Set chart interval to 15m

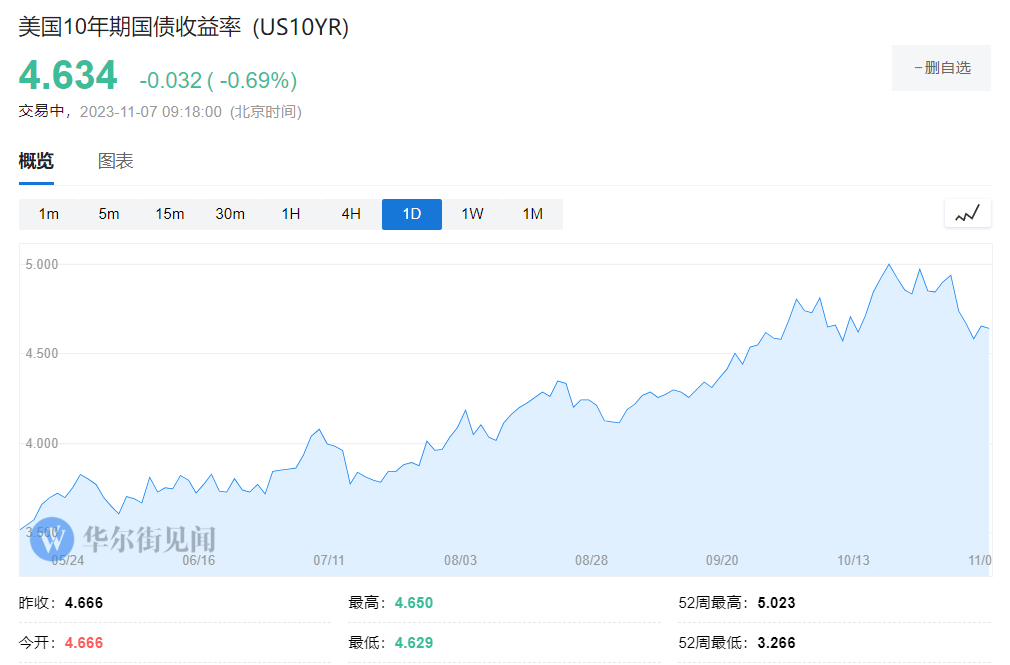coord(170,214)
